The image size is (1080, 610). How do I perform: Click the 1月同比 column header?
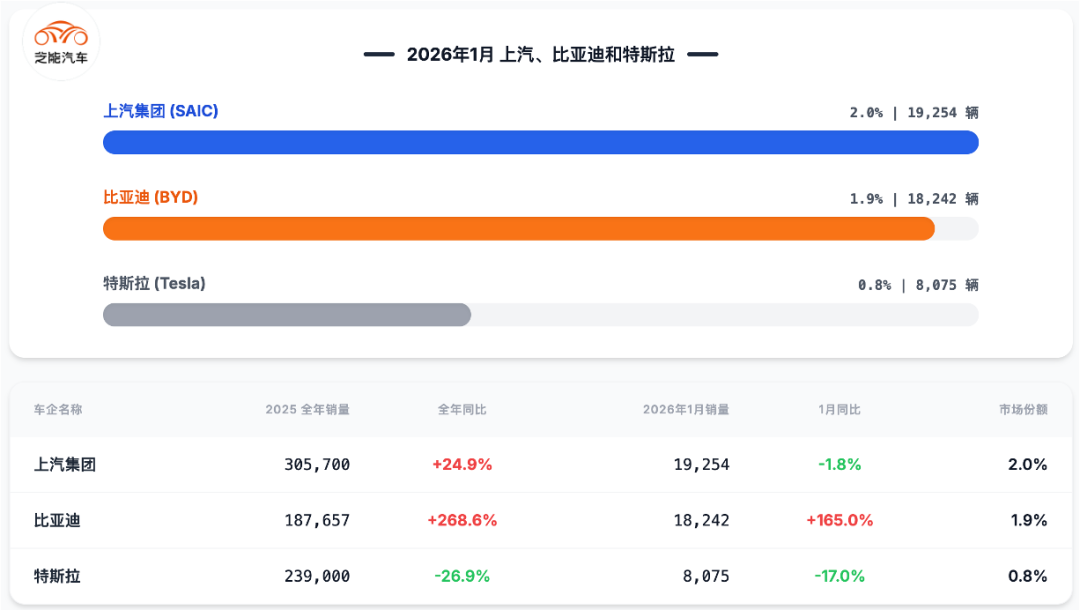[x=840, y=410]
